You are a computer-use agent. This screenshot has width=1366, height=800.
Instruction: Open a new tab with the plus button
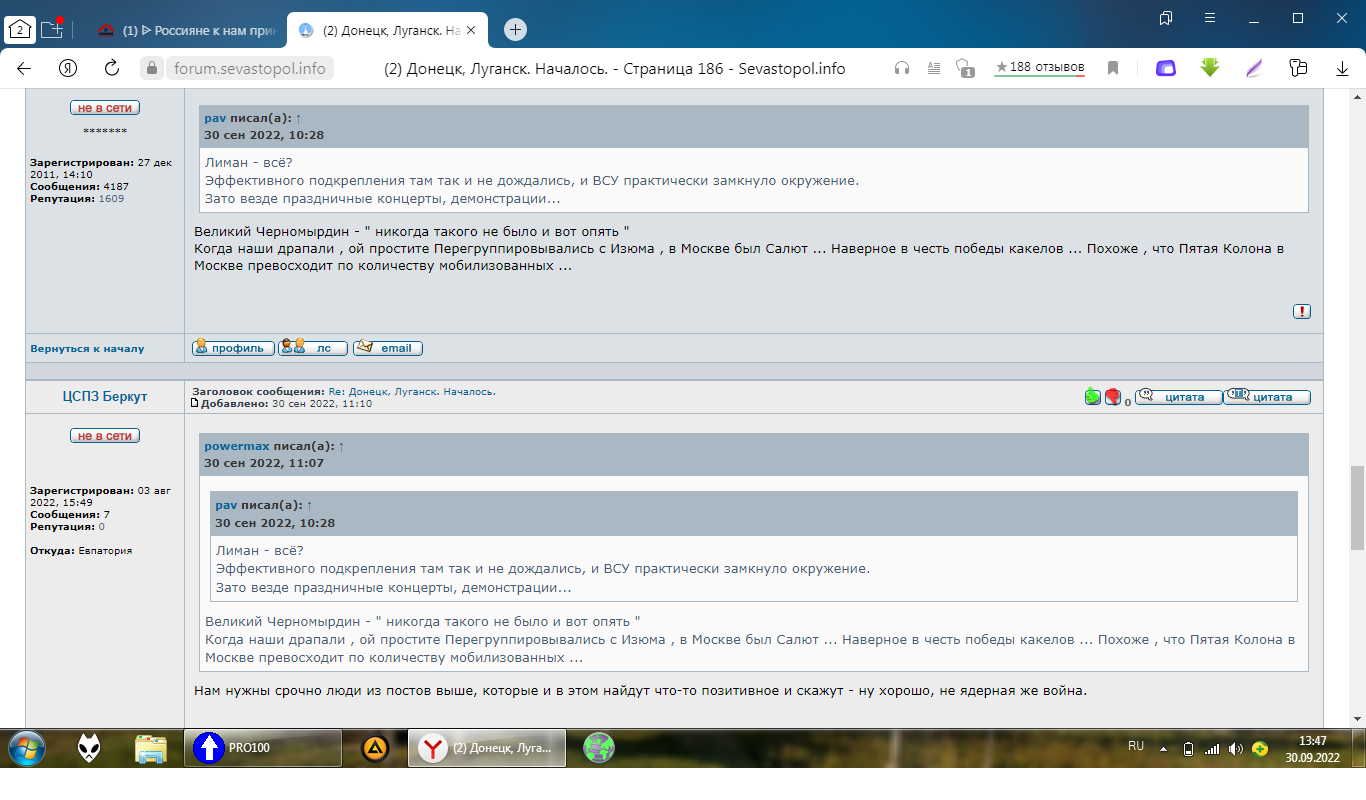click(x=515, y=30)
